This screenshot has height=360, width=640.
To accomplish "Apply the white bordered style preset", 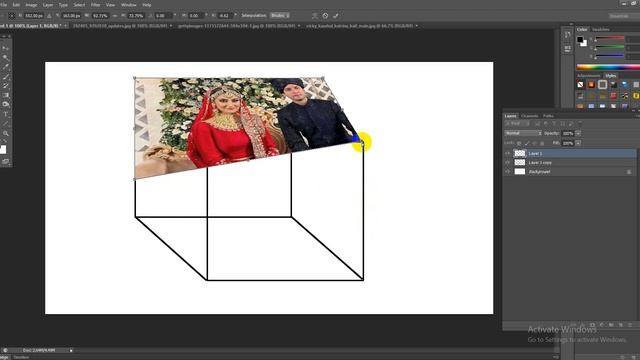I will (602, 84).
